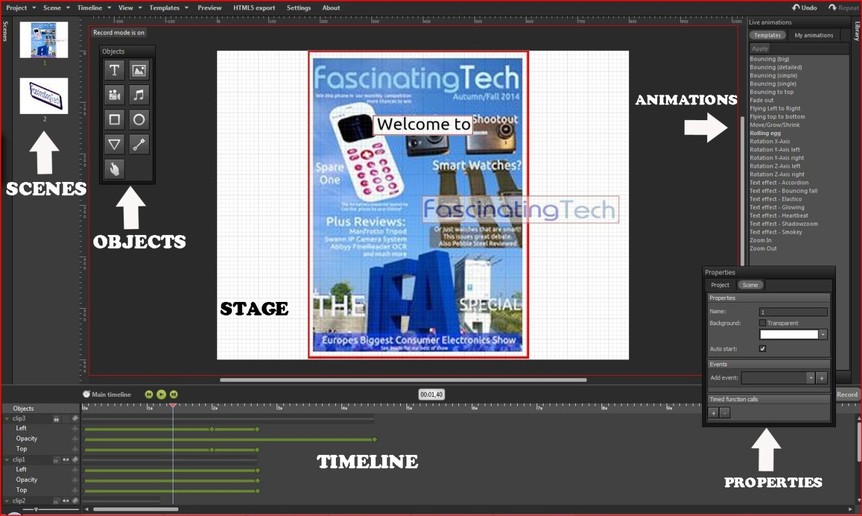This screenshot has width=862, height=516.
Task: Open the Settings menu item
Action: (x=299, y=8)
